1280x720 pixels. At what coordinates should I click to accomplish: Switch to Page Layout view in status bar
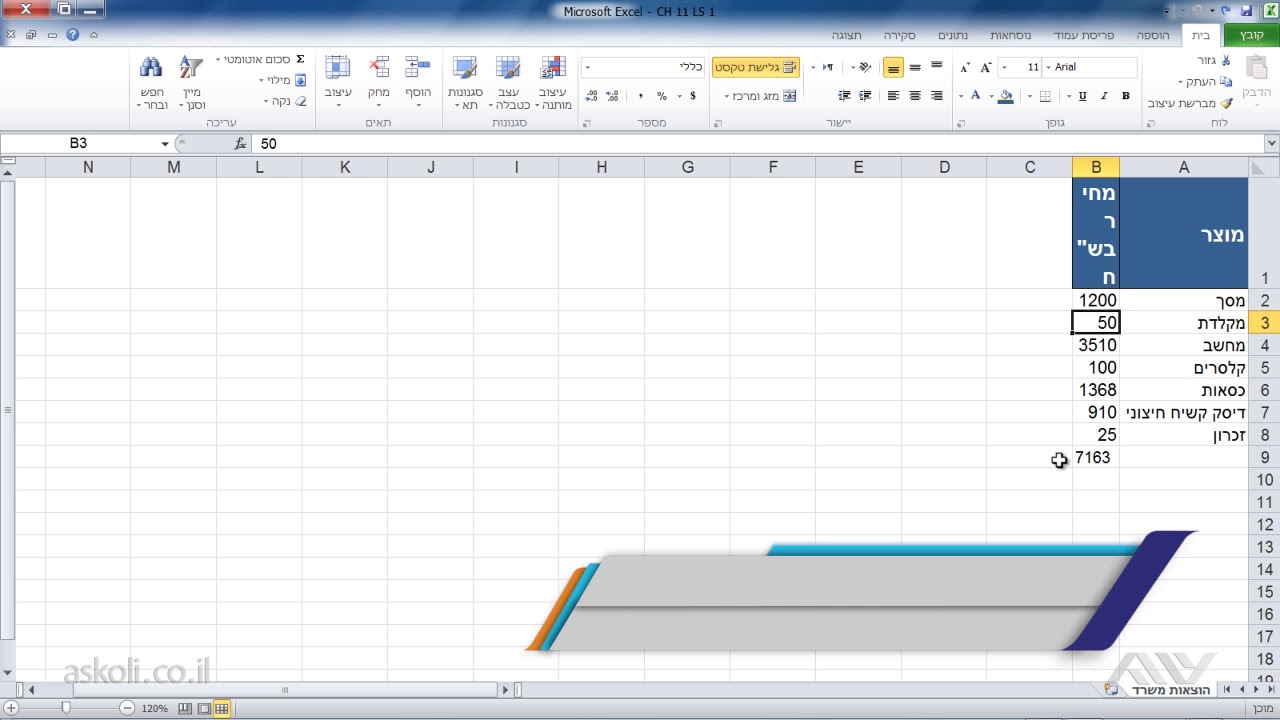(203, 708)
